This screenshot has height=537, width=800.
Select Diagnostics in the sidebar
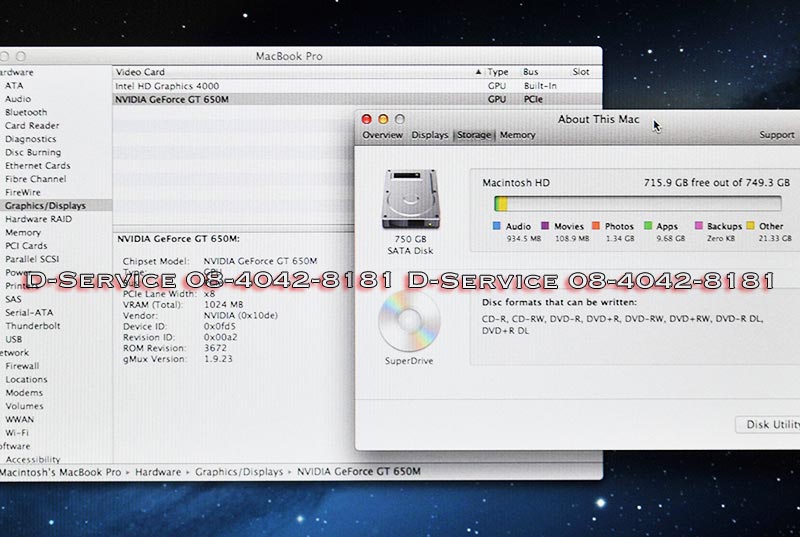coord(31,139)
